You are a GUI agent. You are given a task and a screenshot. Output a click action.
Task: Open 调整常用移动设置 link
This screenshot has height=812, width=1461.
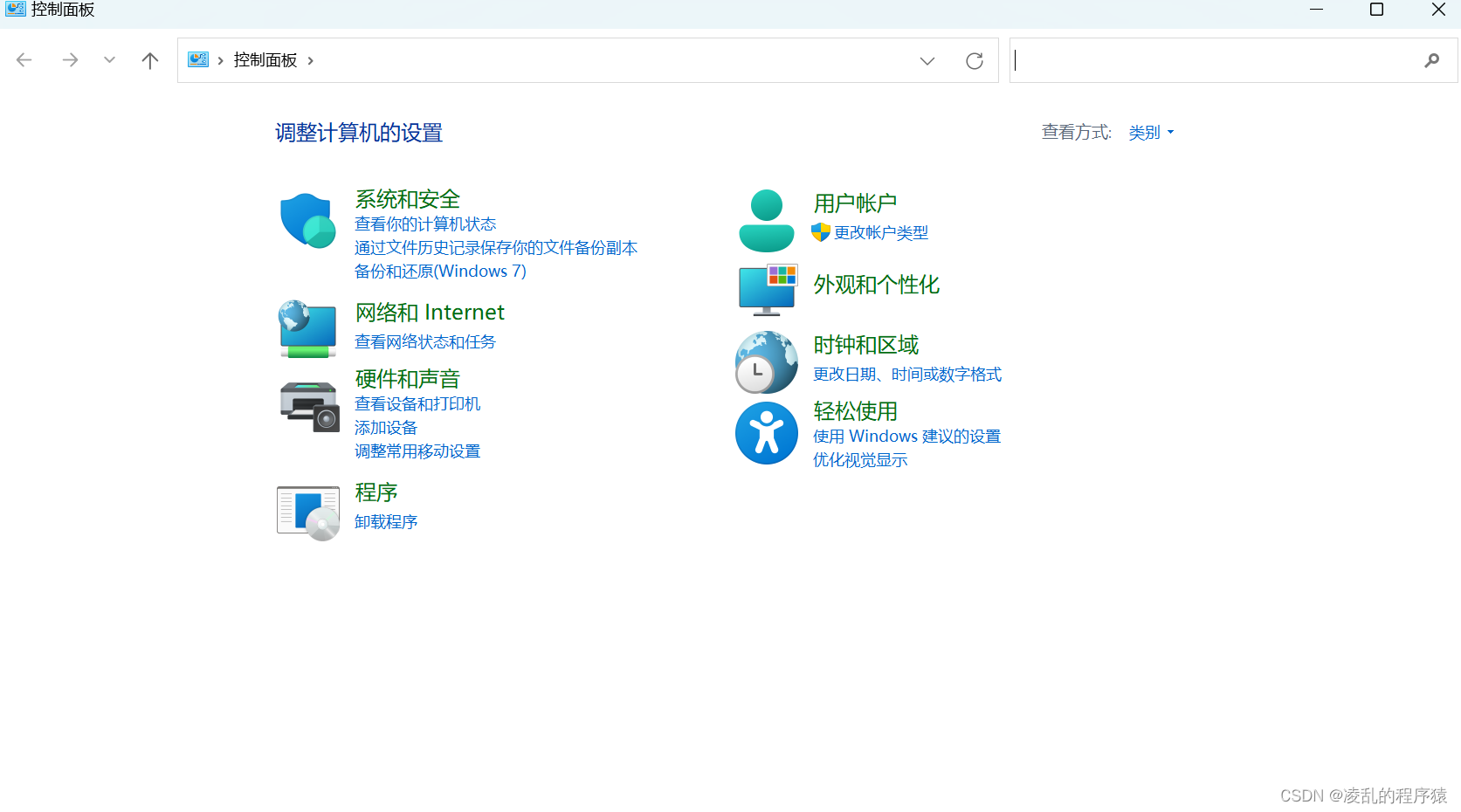[x=417, y=451]
